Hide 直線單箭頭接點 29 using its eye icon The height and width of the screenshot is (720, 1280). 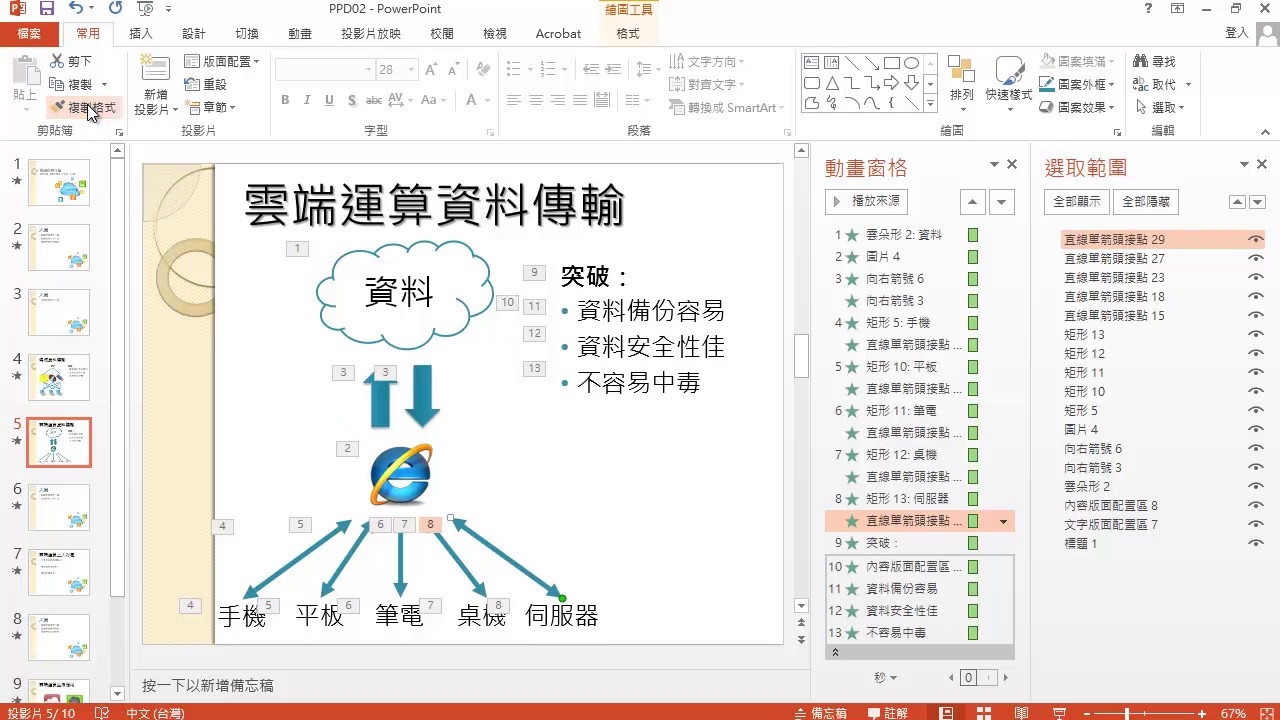tap(1254, 239)
